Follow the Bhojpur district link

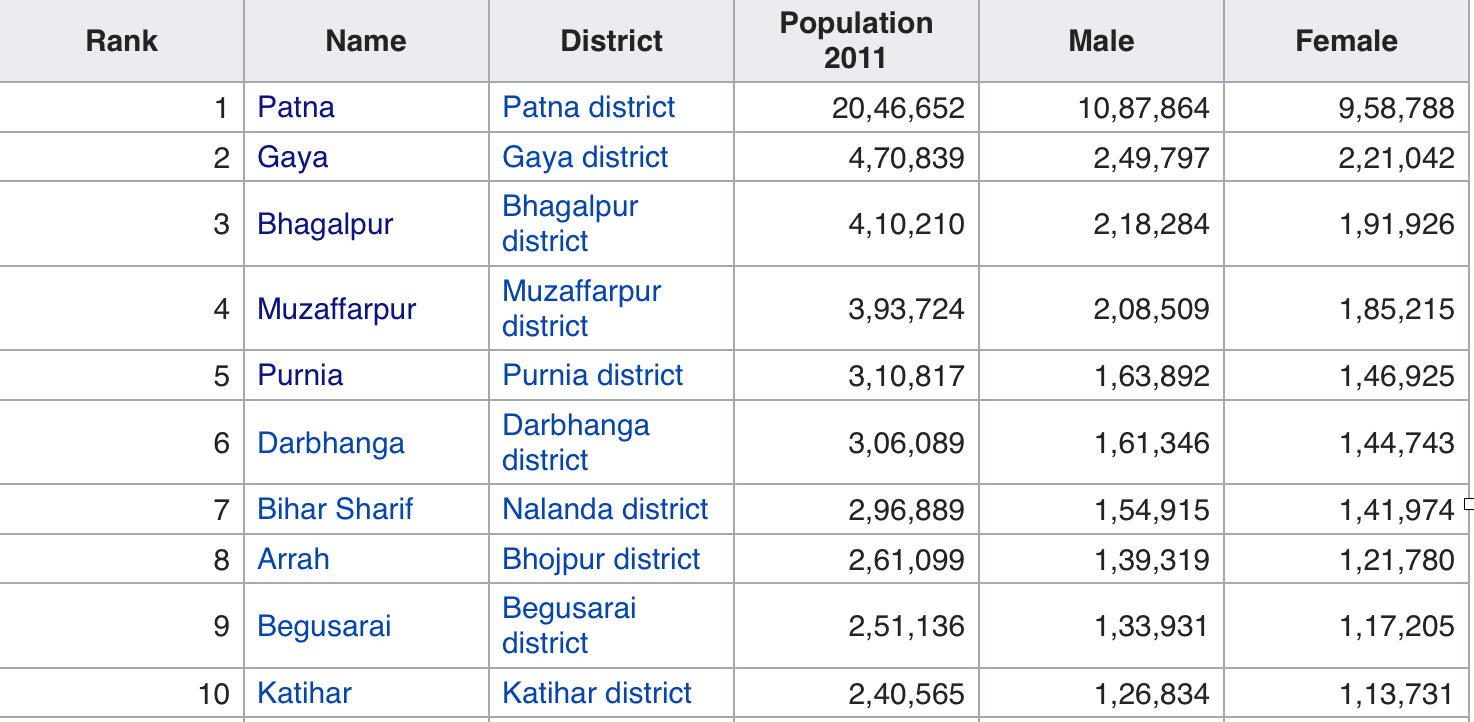pyautogui.click(x=601, y=560)
